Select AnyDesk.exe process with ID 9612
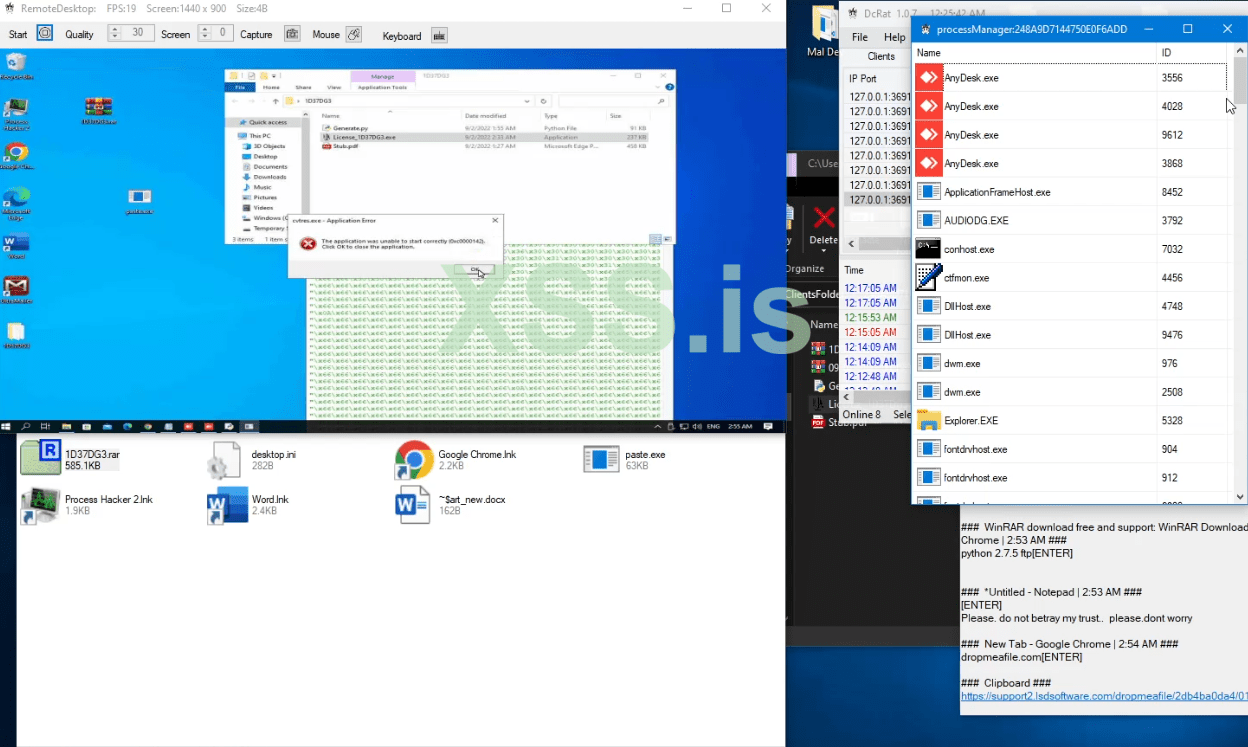Viewport: 1248px width, 747px height. [x=1071, y=135]
